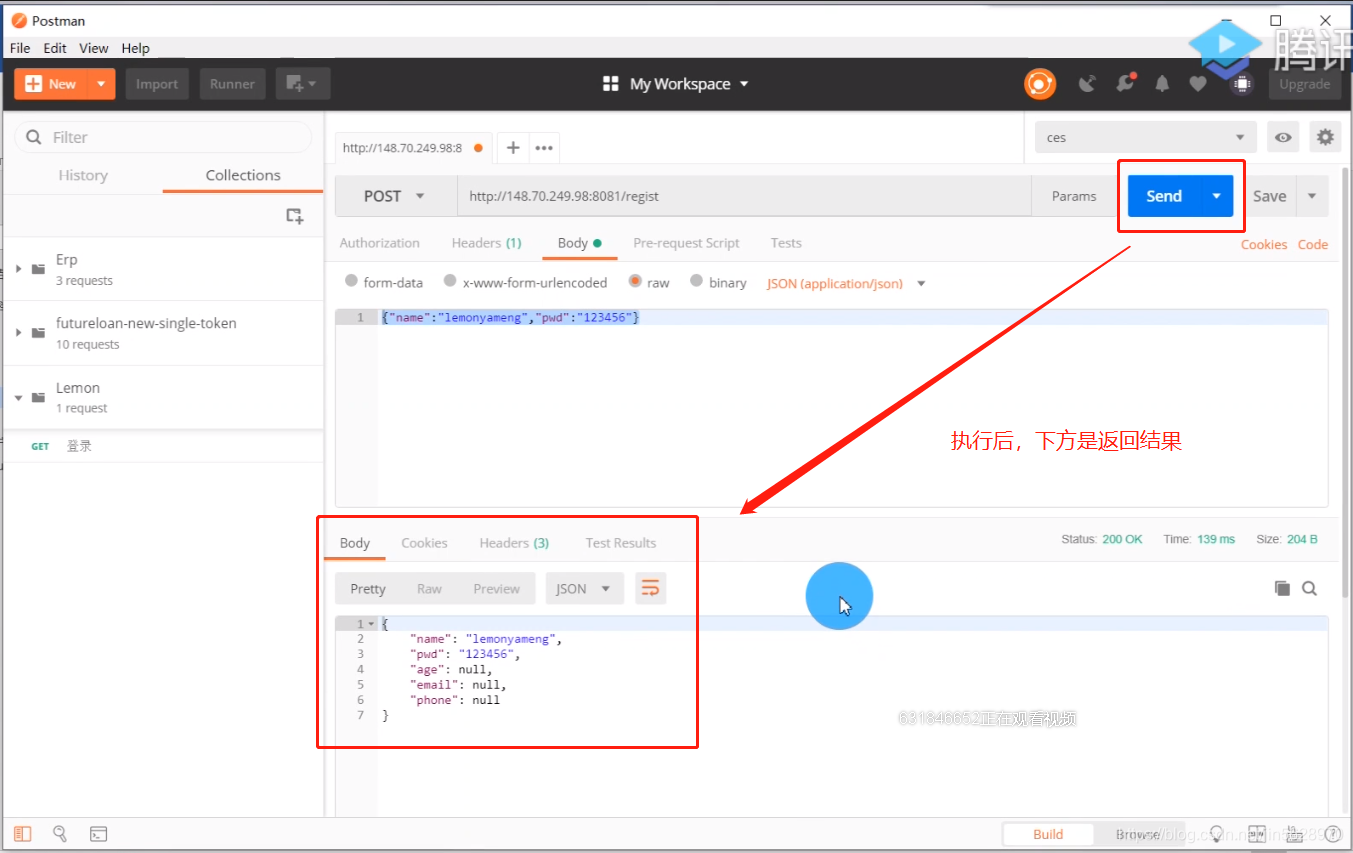Screen dimensions: 1353x853
Task: Open the request Headers (1) tab
Action: tap(486, 243)
